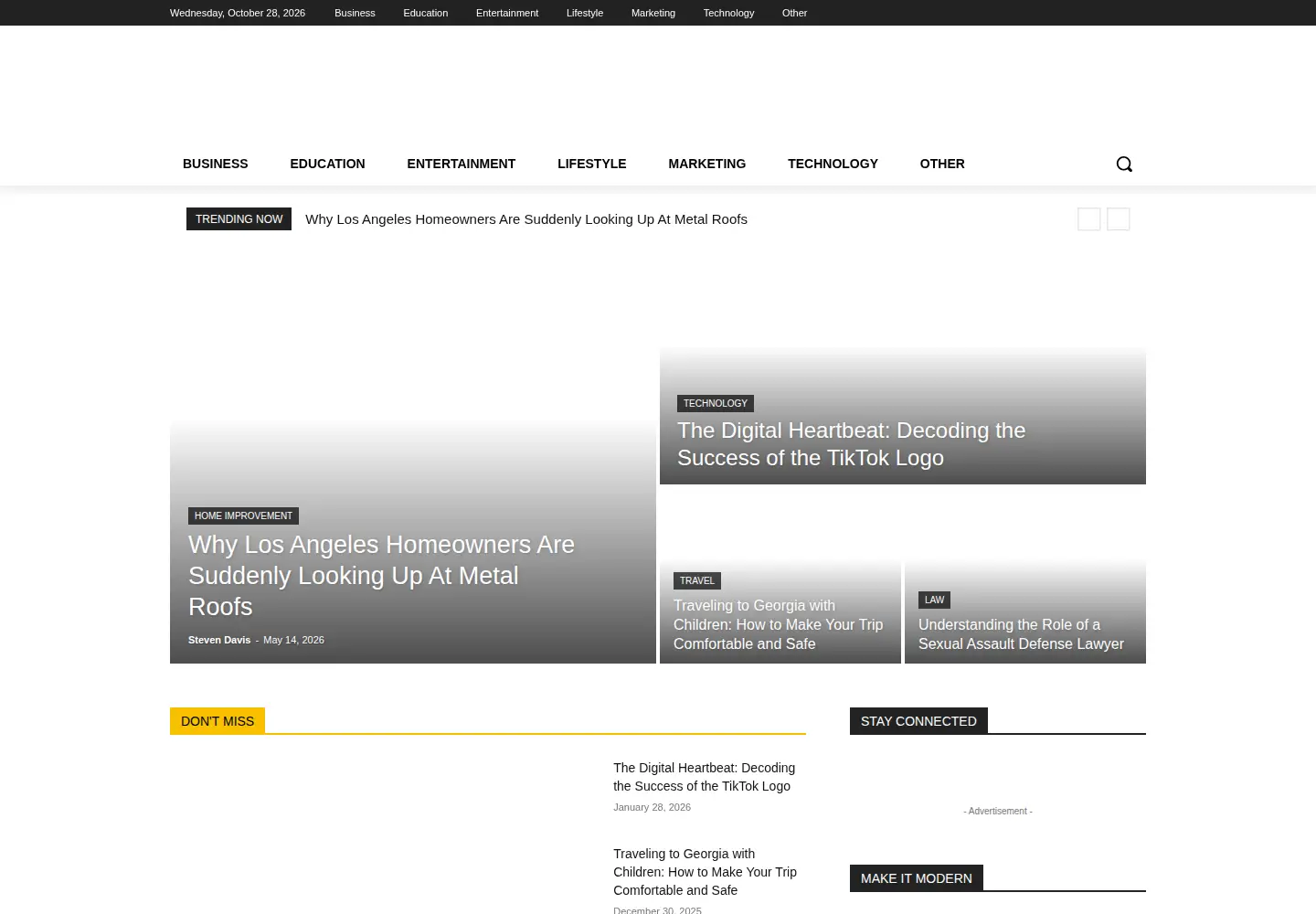Open the featured Georgia travel headline with TRAVEL tag
The image size is (1316, 914).
point(779,624)
